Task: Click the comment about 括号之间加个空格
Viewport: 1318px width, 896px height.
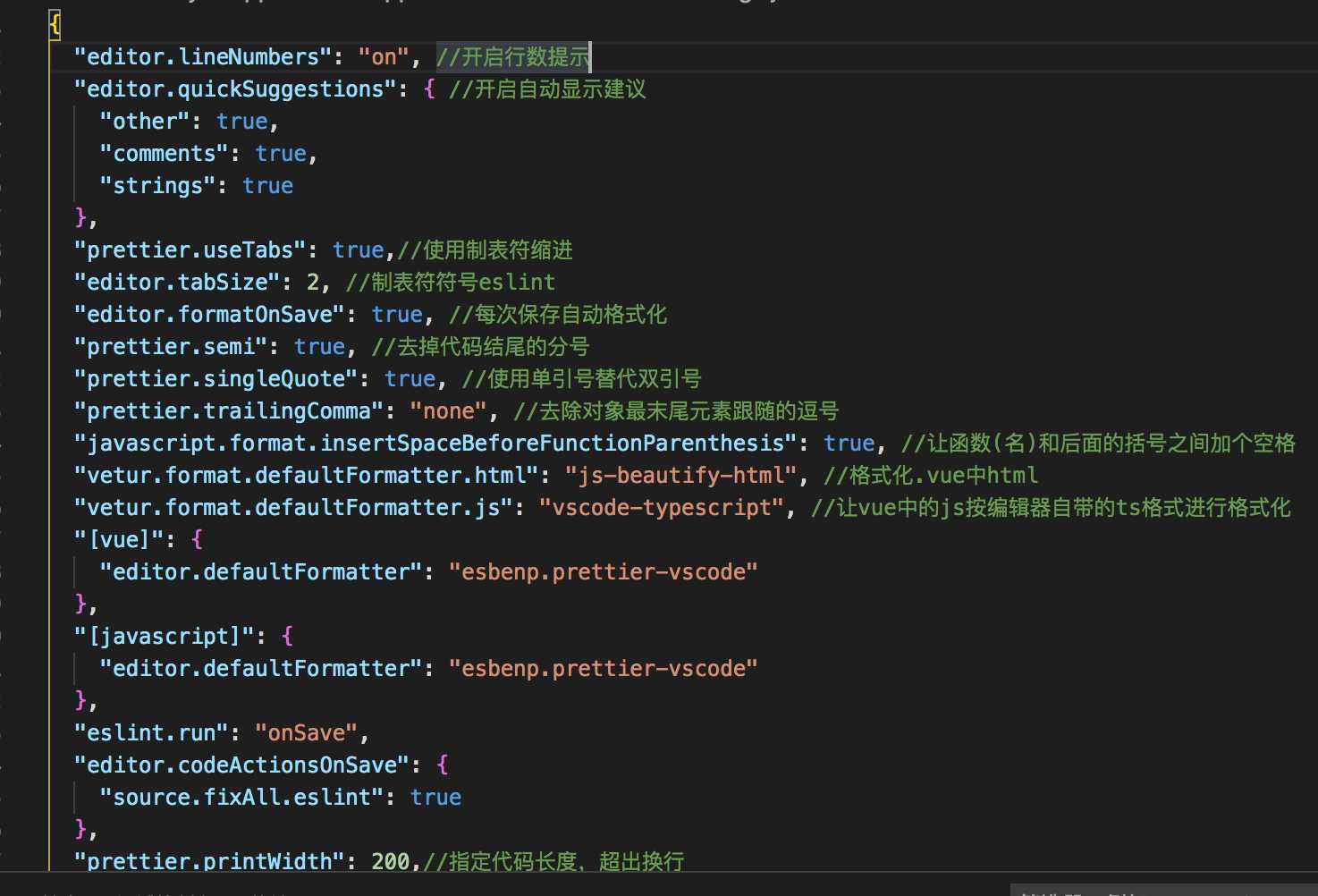Action: coord(1098,444)
